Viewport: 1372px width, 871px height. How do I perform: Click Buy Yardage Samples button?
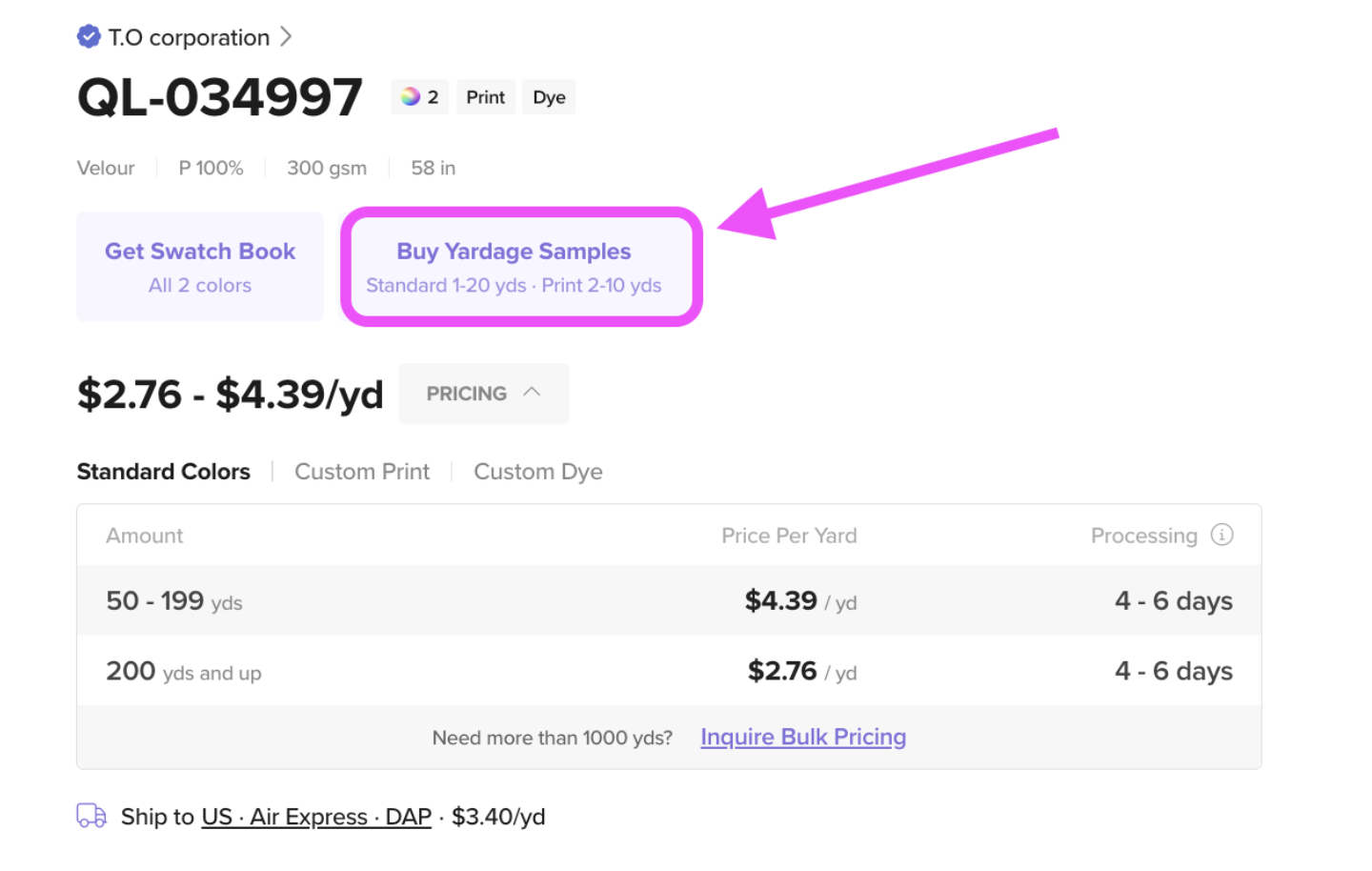tap(514, 267)
